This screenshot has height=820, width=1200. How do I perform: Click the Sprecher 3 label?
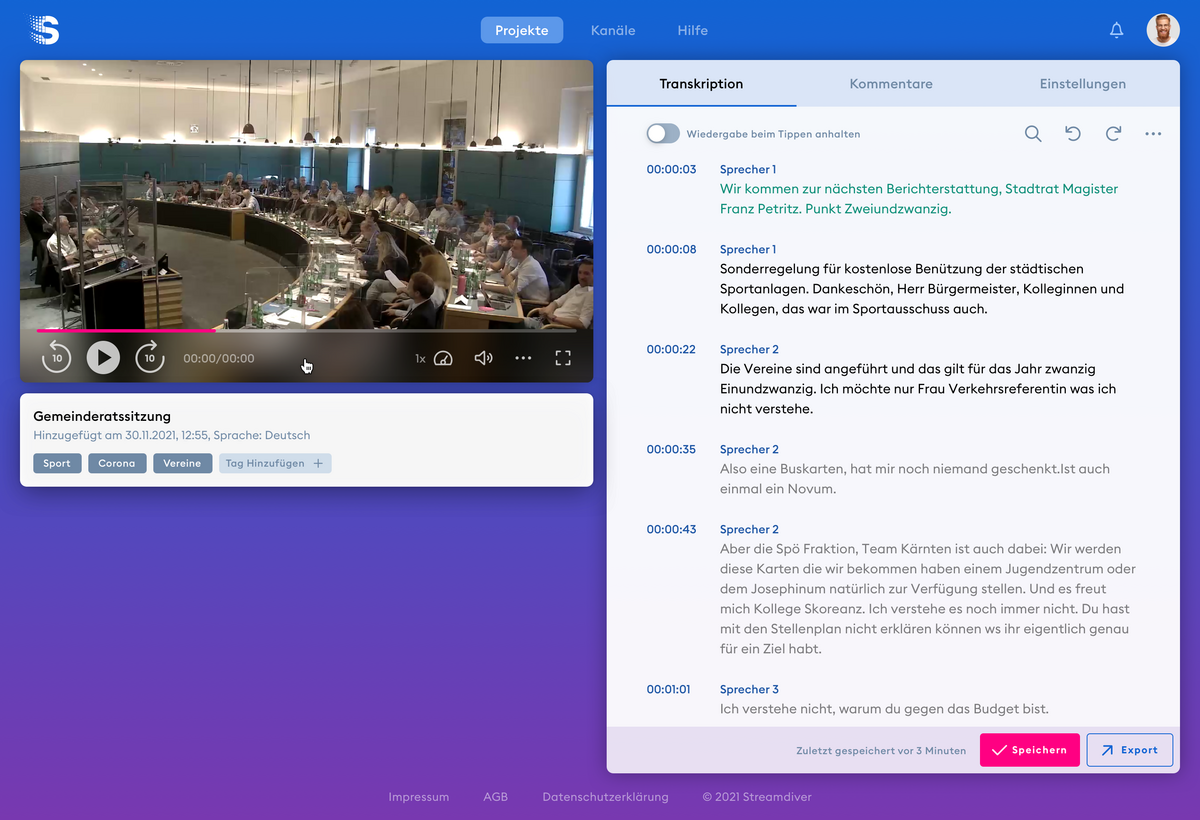(749, 689)
